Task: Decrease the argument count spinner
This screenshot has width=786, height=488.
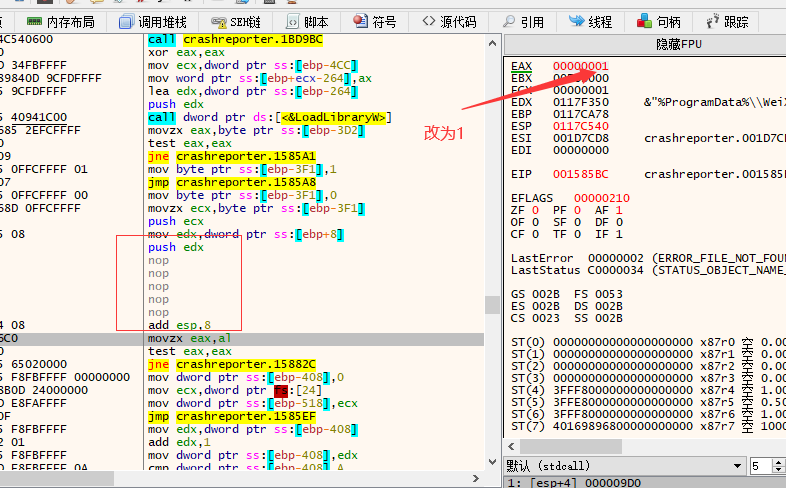Action: point(781,471)
